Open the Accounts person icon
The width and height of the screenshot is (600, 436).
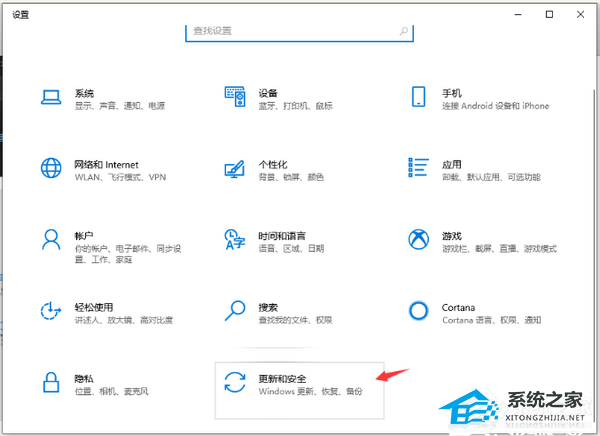51,240
